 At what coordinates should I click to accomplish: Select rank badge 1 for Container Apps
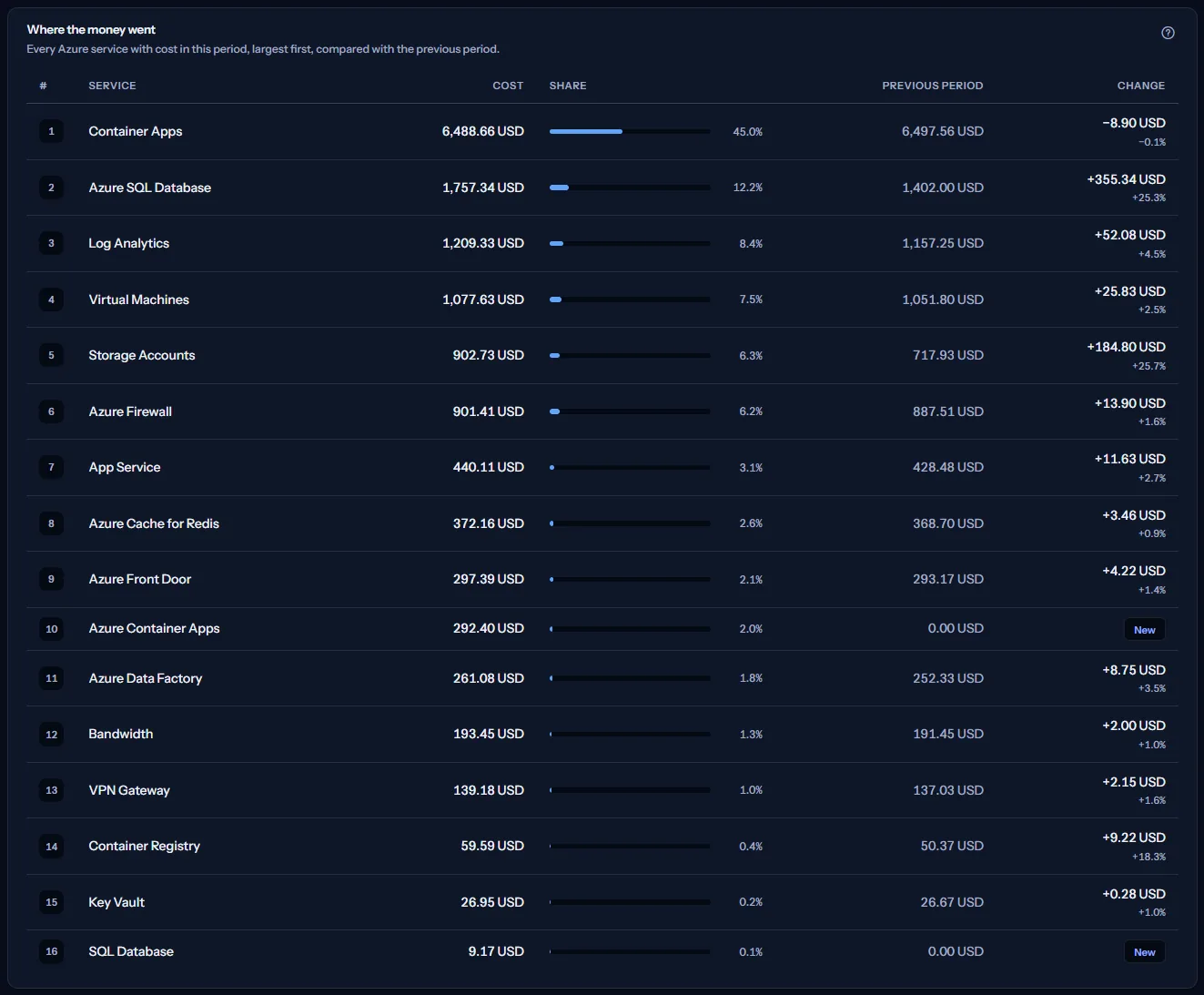(x=51, y=131)
